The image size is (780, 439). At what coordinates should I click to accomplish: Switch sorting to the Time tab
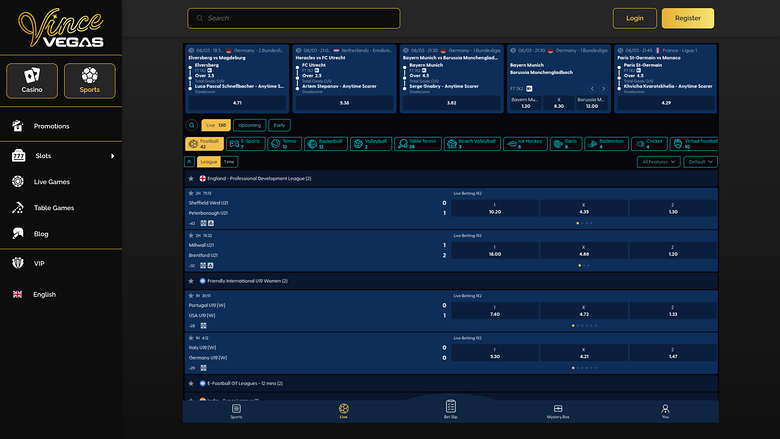click(229, 161)
